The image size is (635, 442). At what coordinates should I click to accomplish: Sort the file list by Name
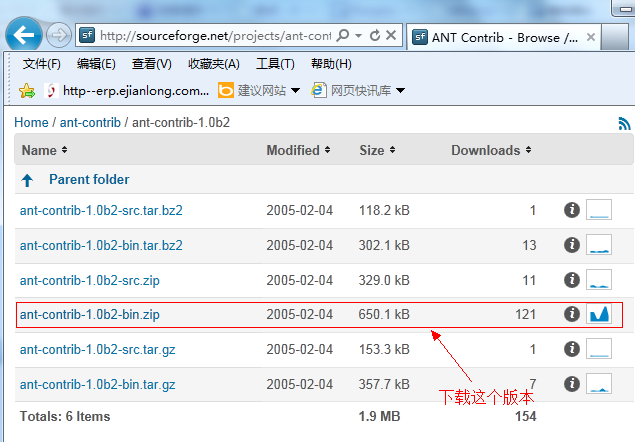44,150
